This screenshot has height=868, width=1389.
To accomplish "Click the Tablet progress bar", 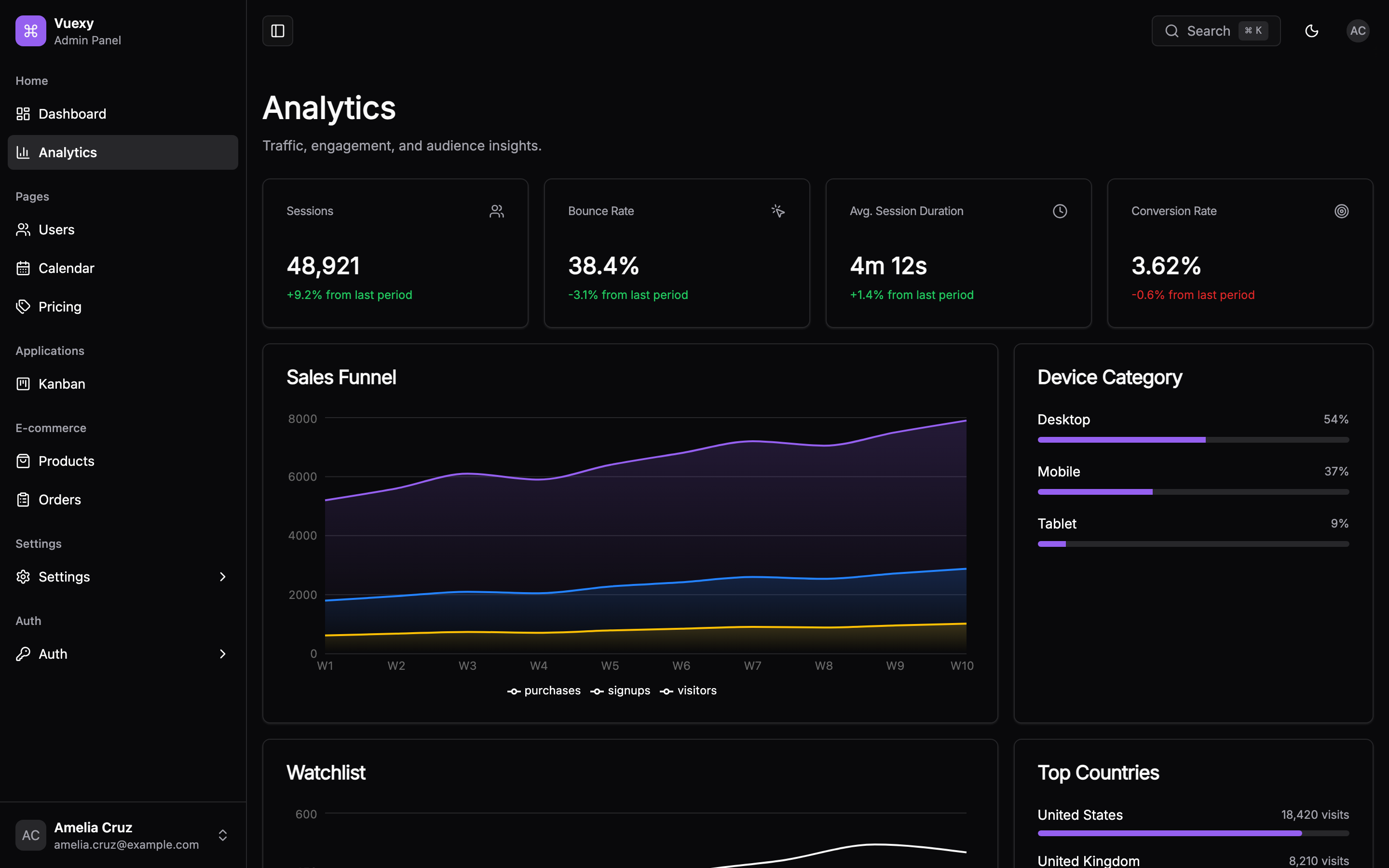I will pyautogui.click(x=1193, y=544).
